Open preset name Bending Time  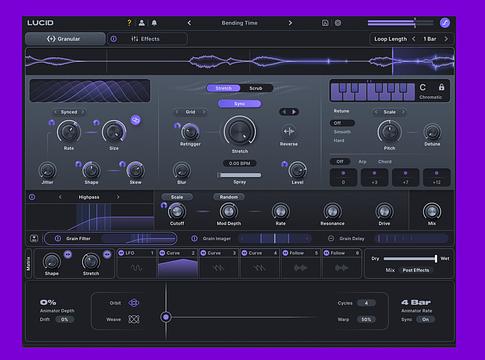(x=239, y=23)
